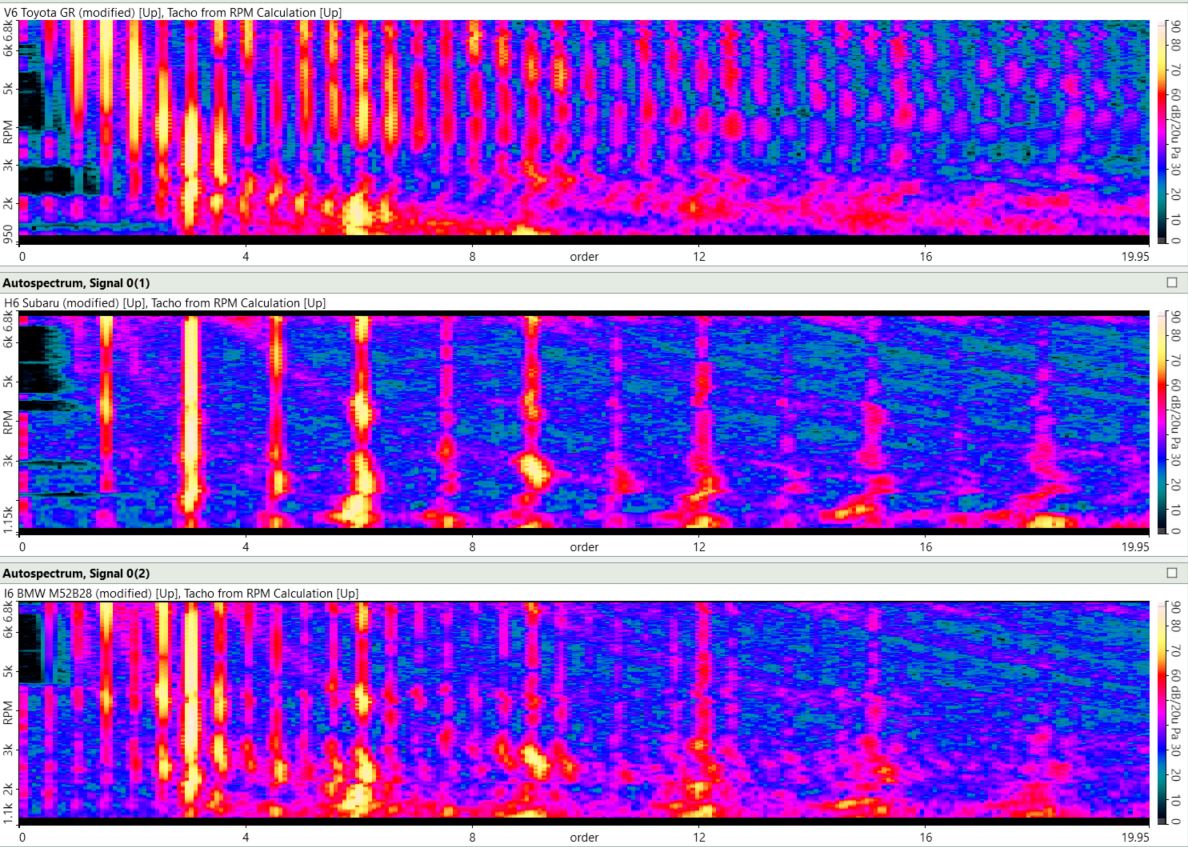The image size is (1188, 847).
Task: Maximize the Autospectrum Signal 0(2) panel
Action: pos(1172,573)
